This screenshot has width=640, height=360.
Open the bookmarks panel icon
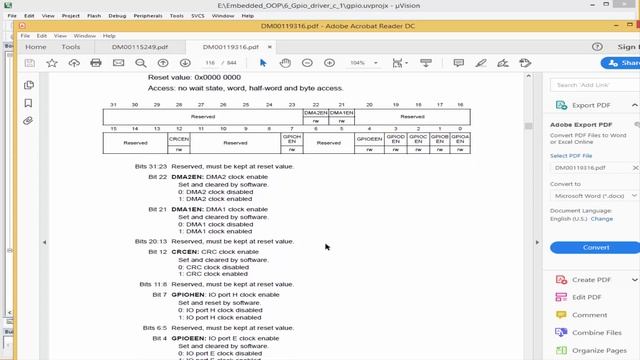tap(28, 103)
